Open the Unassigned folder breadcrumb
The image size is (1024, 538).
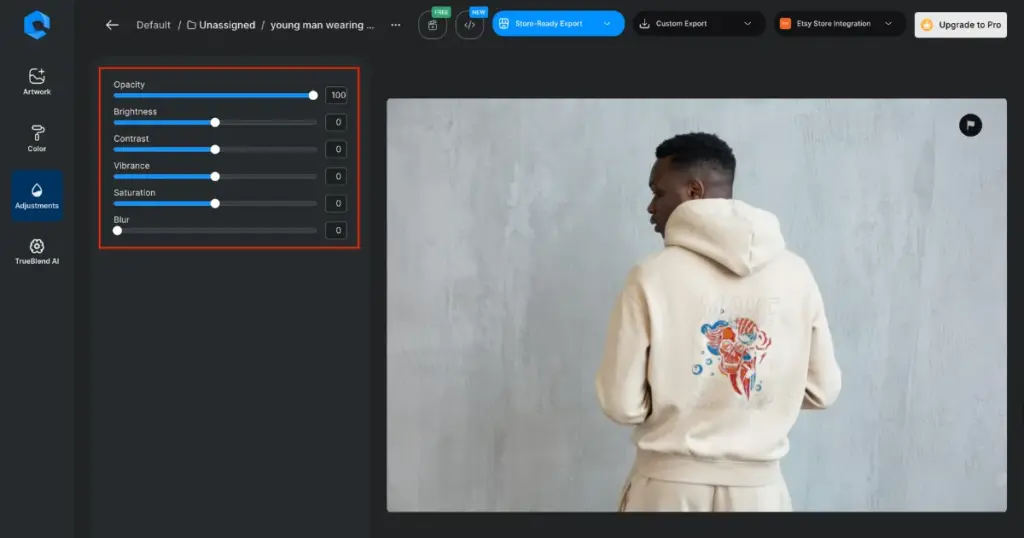tap(221, 25)
